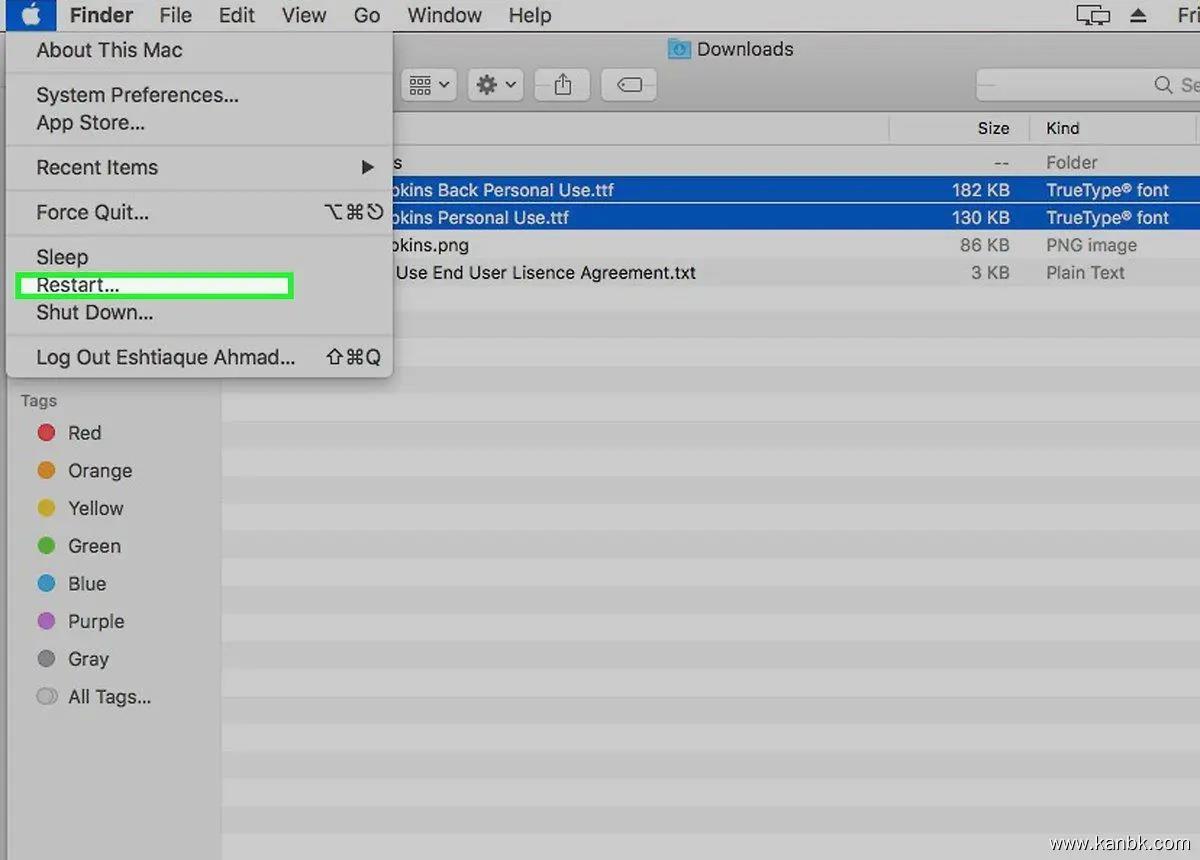This screenshot has width=1200, height=860.
Task: Click the eject icon in menu bar
Action: click(x=1138, y=15)
